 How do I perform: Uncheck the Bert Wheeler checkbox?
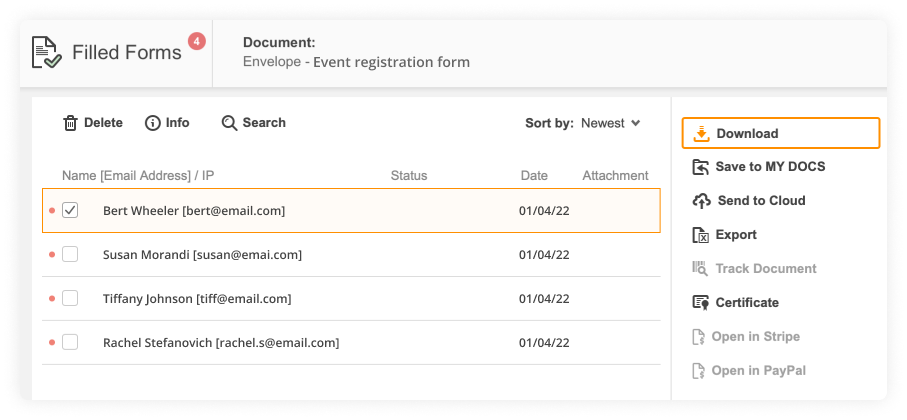click(x=70, y=210)
